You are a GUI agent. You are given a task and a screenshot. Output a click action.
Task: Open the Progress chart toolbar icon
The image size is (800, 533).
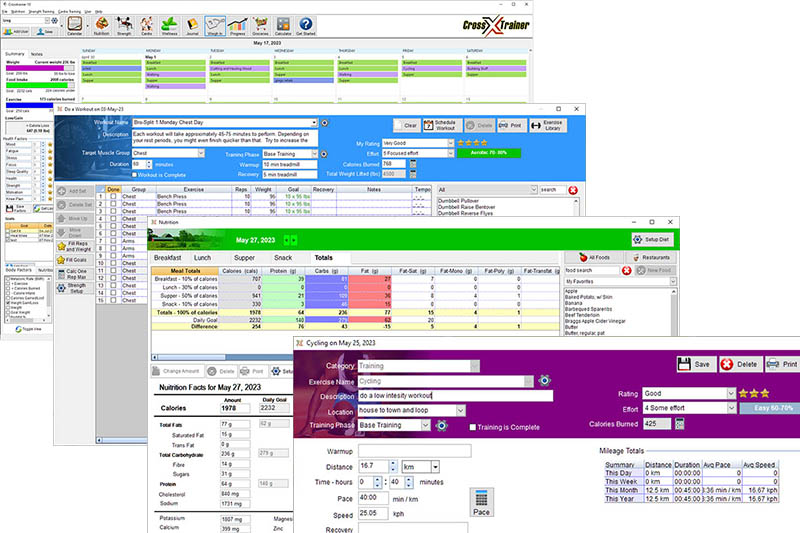(238, 26)
